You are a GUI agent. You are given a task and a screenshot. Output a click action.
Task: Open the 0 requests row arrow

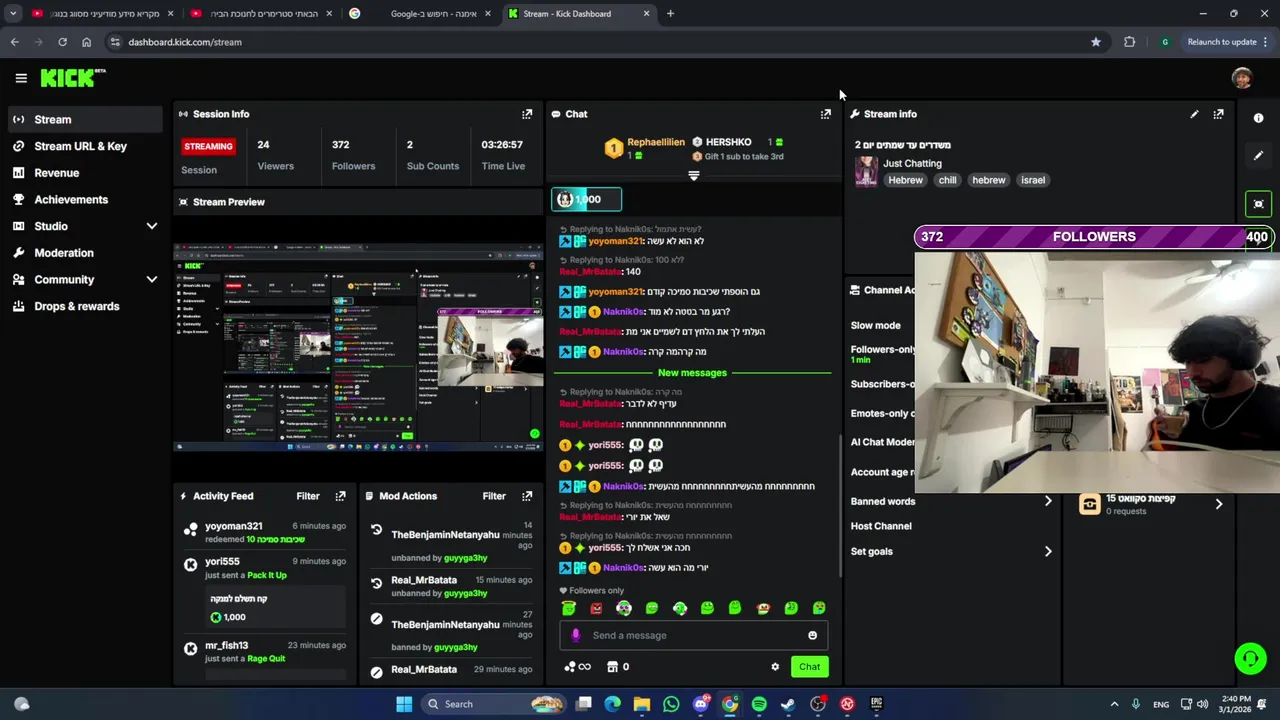tap(1218, 504)
